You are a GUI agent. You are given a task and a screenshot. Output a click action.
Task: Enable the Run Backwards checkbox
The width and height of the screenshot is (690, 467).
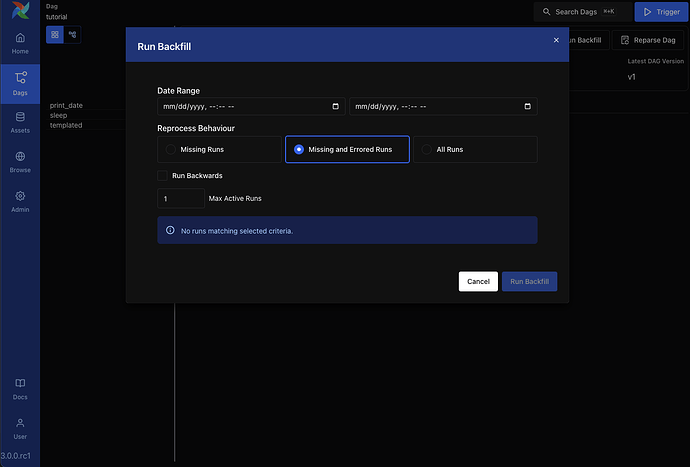click(x=162, y=176)
